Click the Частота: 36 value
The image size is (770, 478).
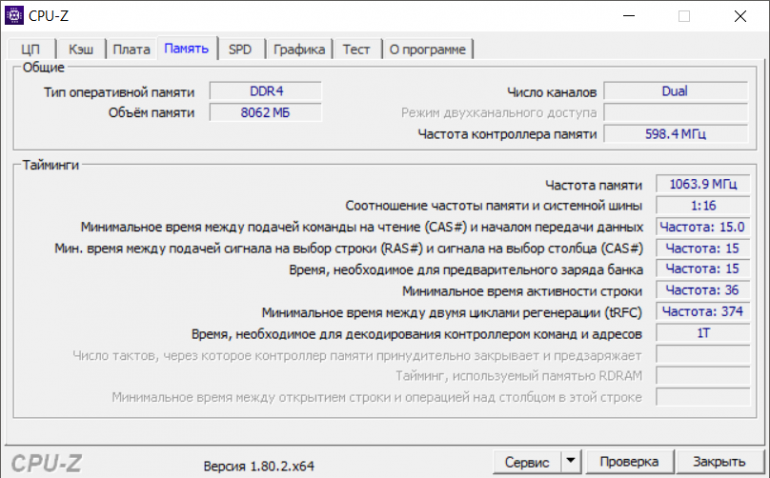703,290
